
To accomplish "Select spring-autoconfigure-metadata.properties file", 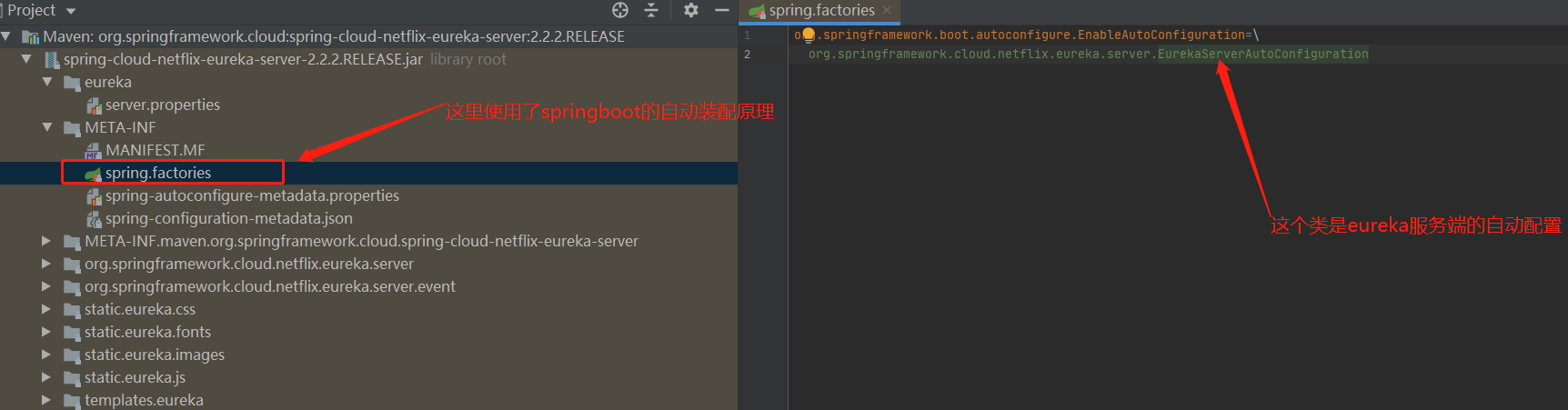I will [x=252, y=195].
